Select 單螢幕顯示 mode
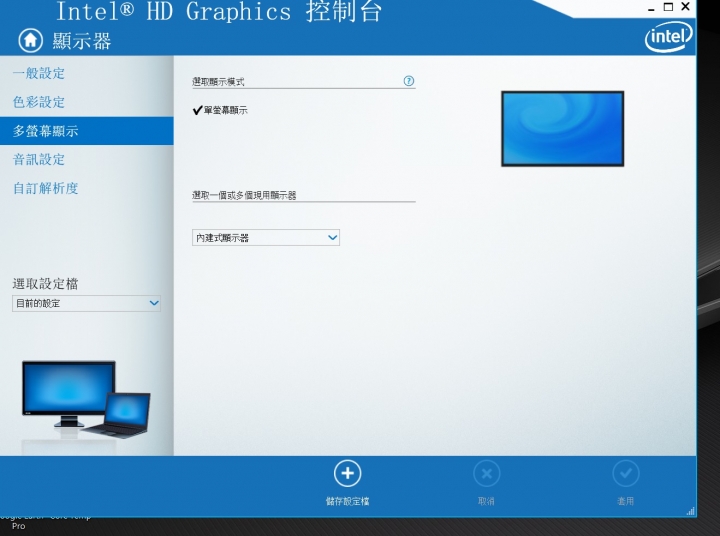The height and width of the screenshot is (536, 720). click(220, 110)
